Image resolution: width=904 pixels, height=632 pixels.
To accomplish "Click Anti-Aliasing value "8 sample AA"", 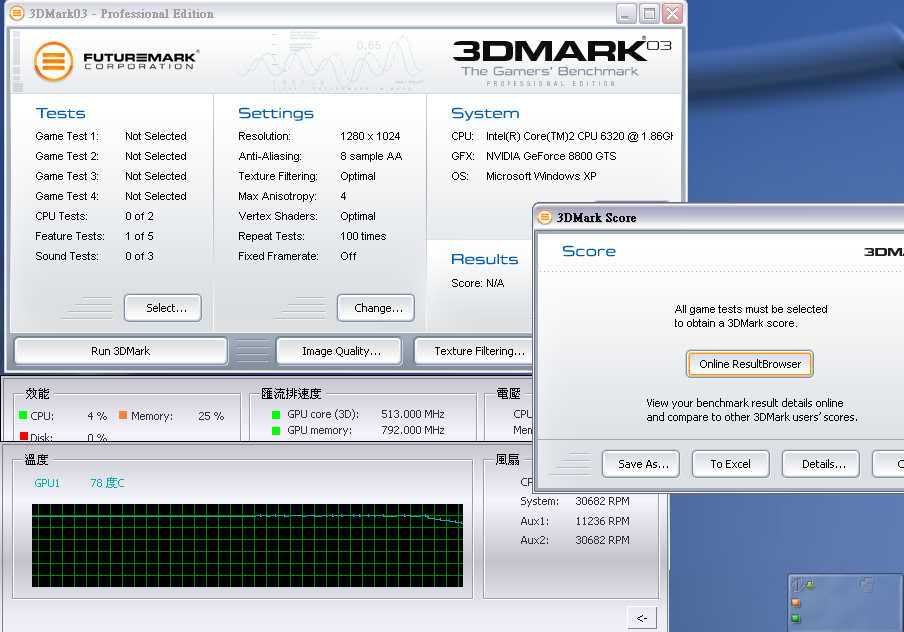I will click(x=371, y=156).
